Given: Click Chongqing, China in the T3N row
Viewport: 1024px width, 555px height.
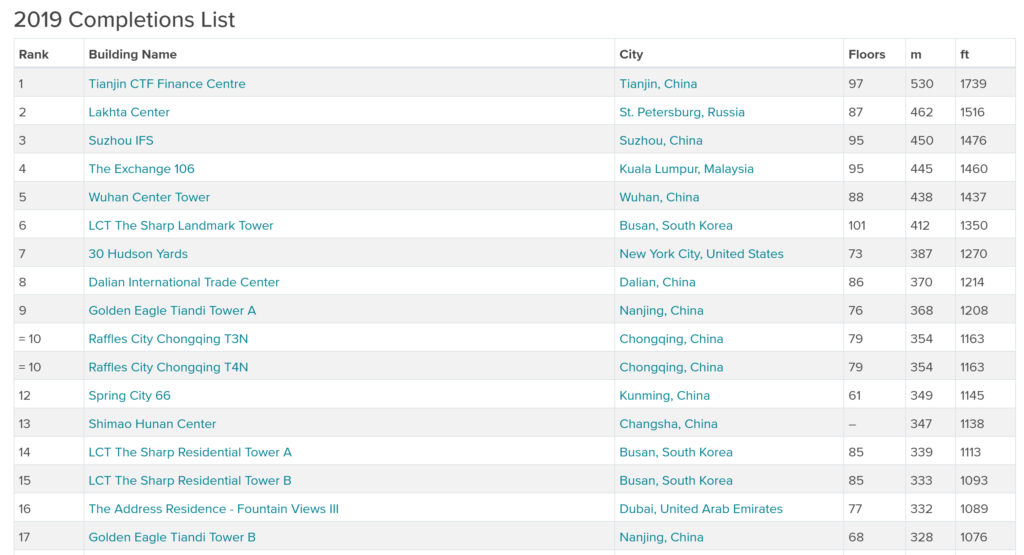Looking at the screenshot, I should coord(671,339).
